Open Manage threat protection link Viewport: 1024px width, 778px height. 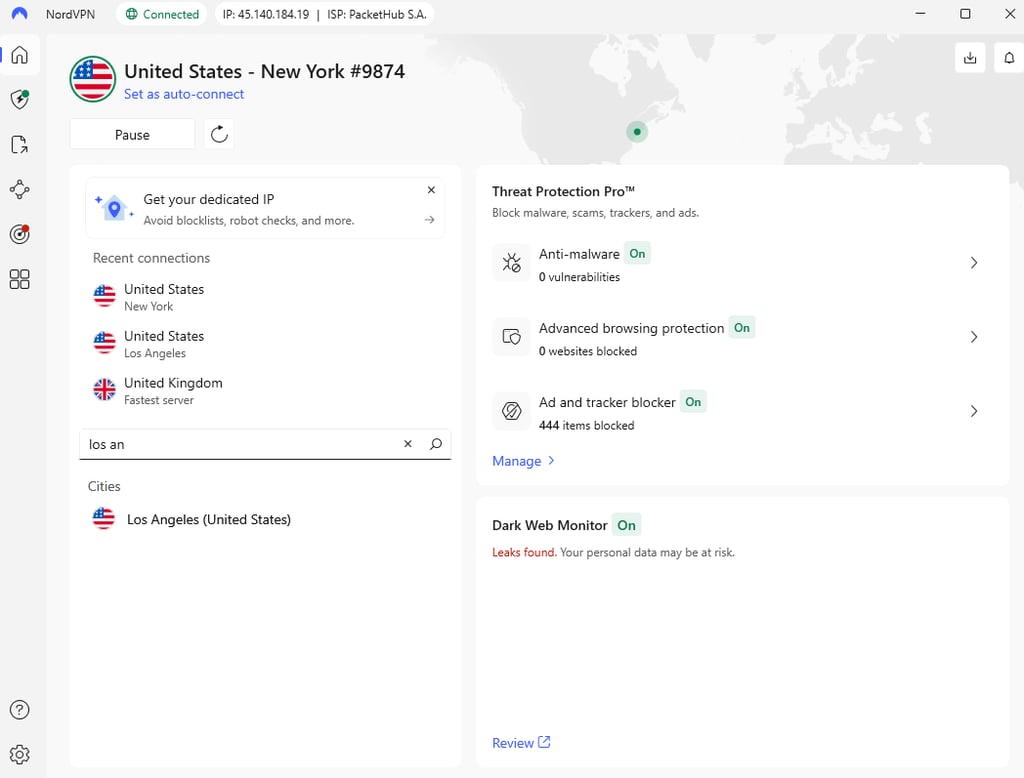click(x=524, y=461)
